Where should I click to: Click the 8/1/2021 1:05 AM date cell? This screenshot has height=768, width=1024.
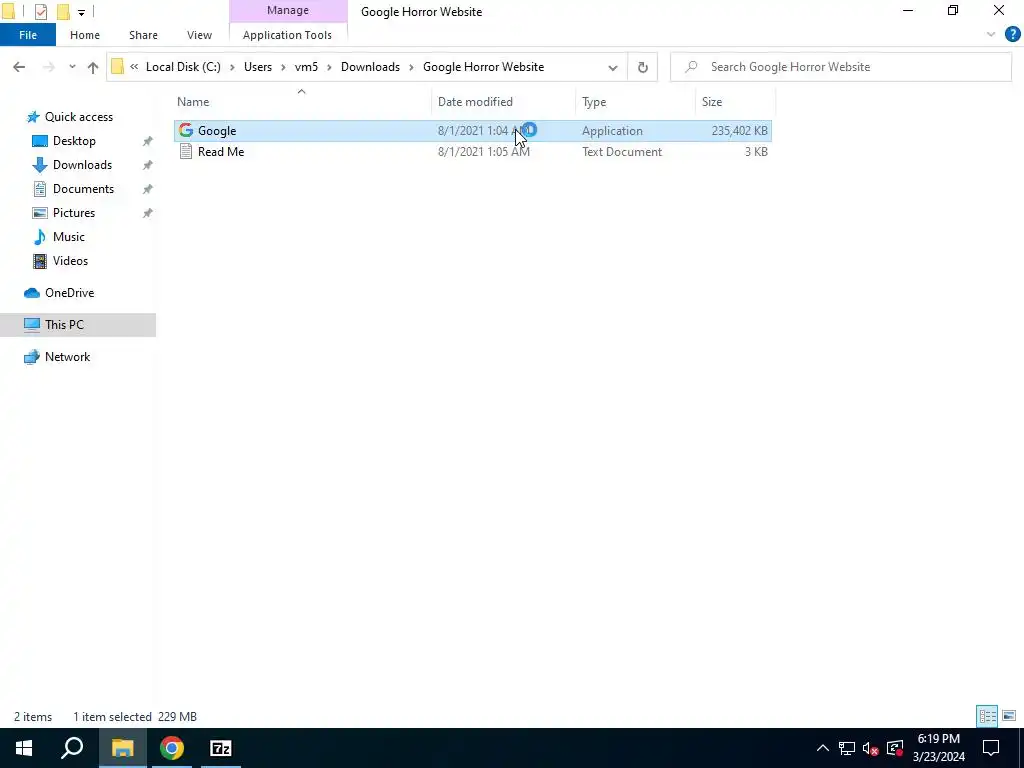(x=483, y=152)
